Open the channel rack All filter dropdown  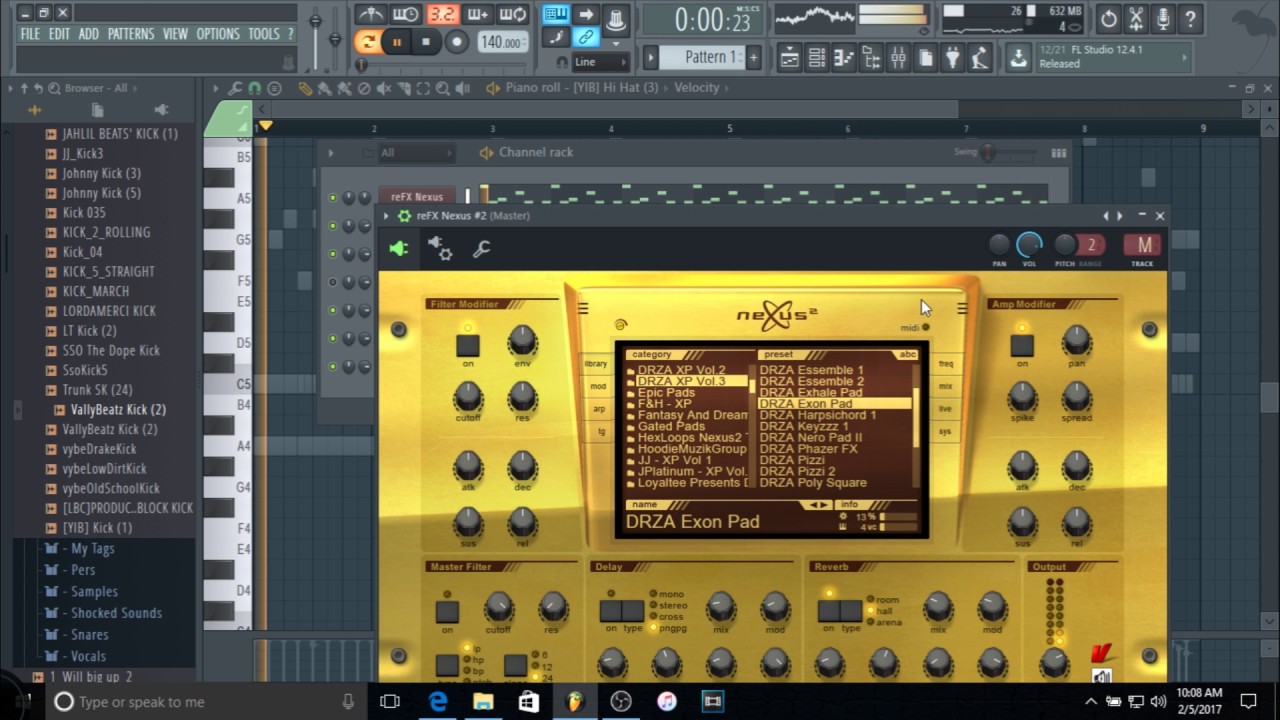pyautogui.click(x=416, y=153)
